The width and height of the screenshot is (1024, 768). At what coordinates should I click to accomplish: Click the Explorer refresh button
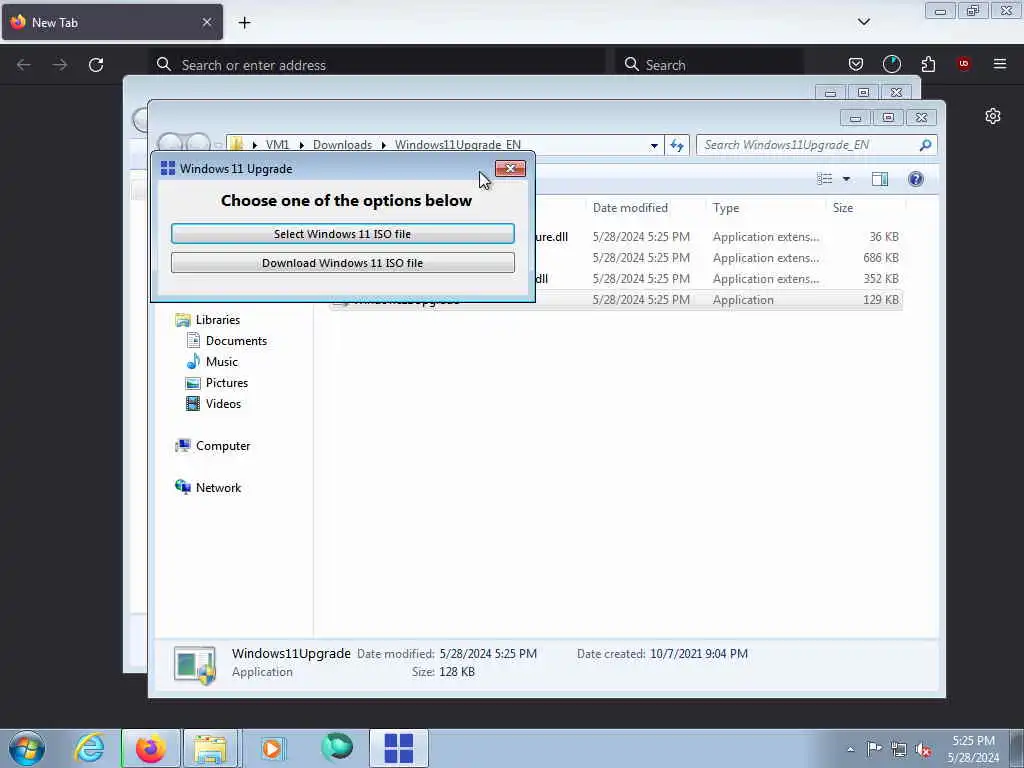(677, 145)
